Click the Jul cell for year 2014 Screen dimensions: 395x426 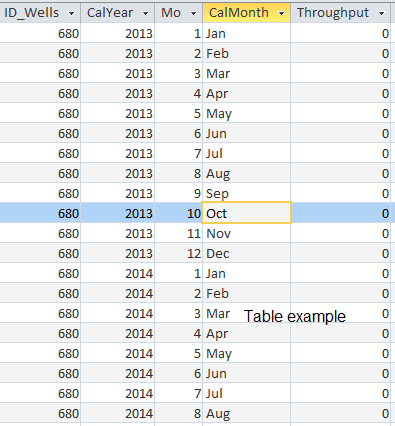pyautogui.click(x=247, y=393)
